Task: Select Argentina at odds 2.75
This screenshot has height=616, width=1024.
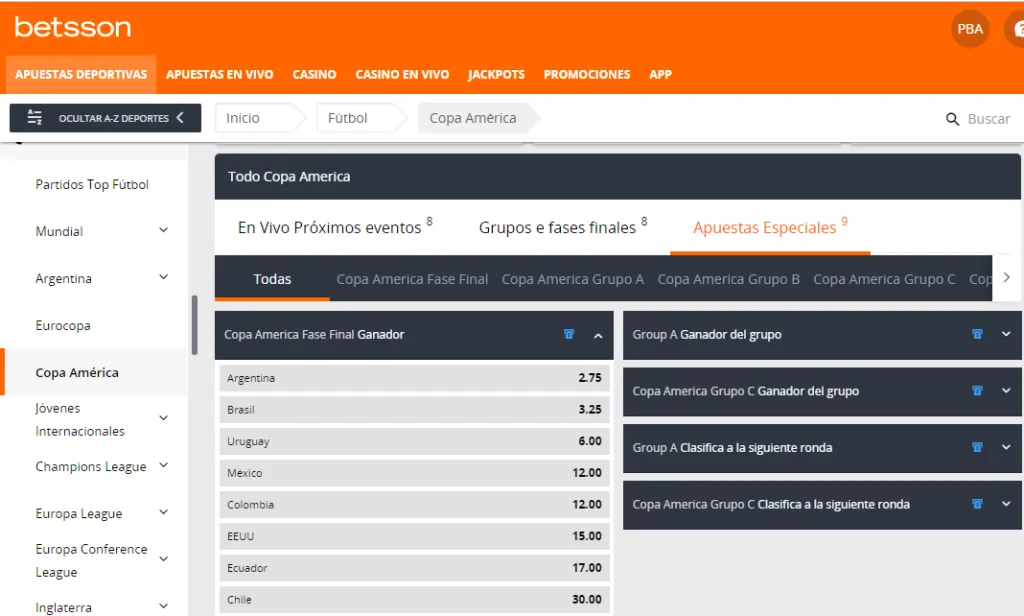Action: pyautogui.click(x=414, y=377)
